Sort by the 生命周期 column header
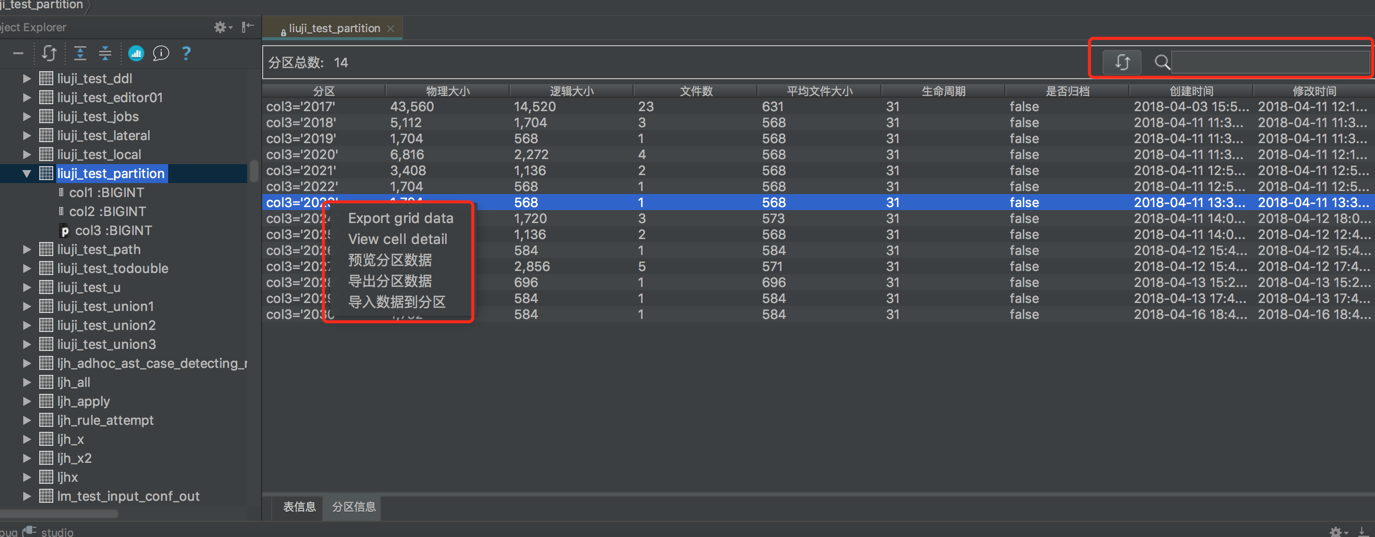Screen dimensions: 1375x537 (944, 91)
